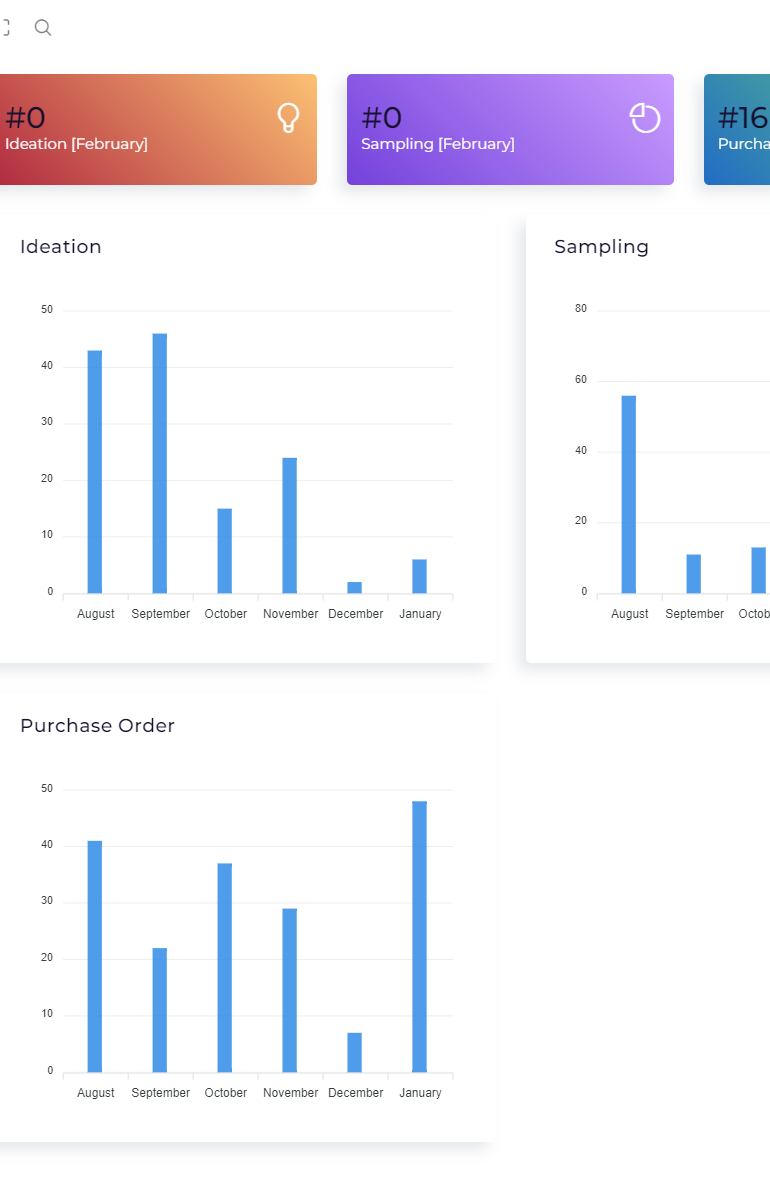The image size is (770, 1187).
Task: Click the Purchase Order chart title
Action: point(97,725)
